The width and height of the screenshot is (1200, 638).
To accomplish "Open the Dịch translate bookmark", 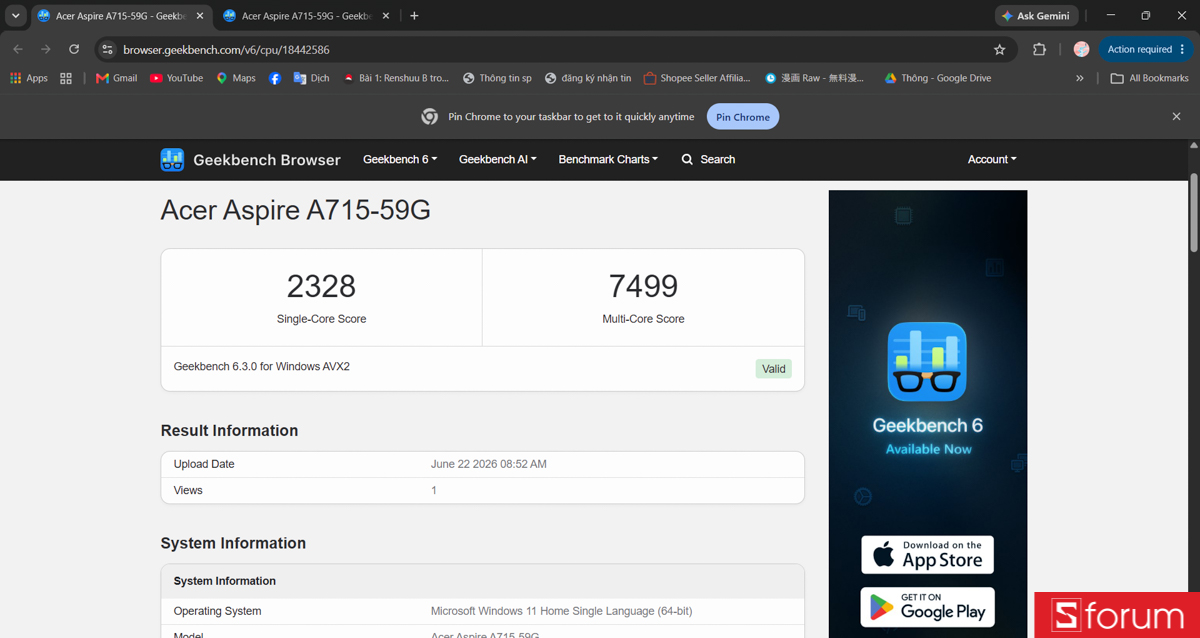I will click(311, 78).
